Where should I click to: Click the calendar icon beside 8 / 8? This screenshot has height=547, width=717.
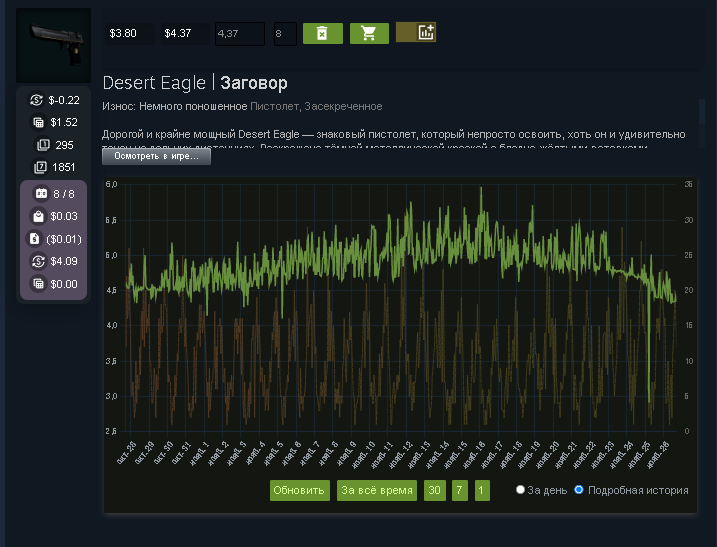(x=41, y=193)
